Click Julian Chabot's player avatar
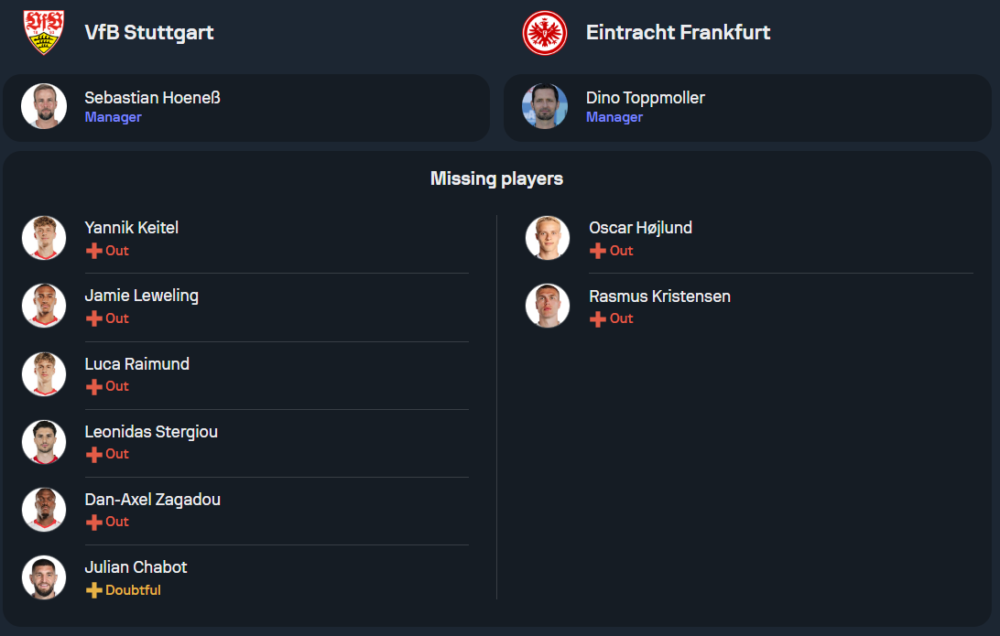The image size is (1000, 636). click(44, 577)
